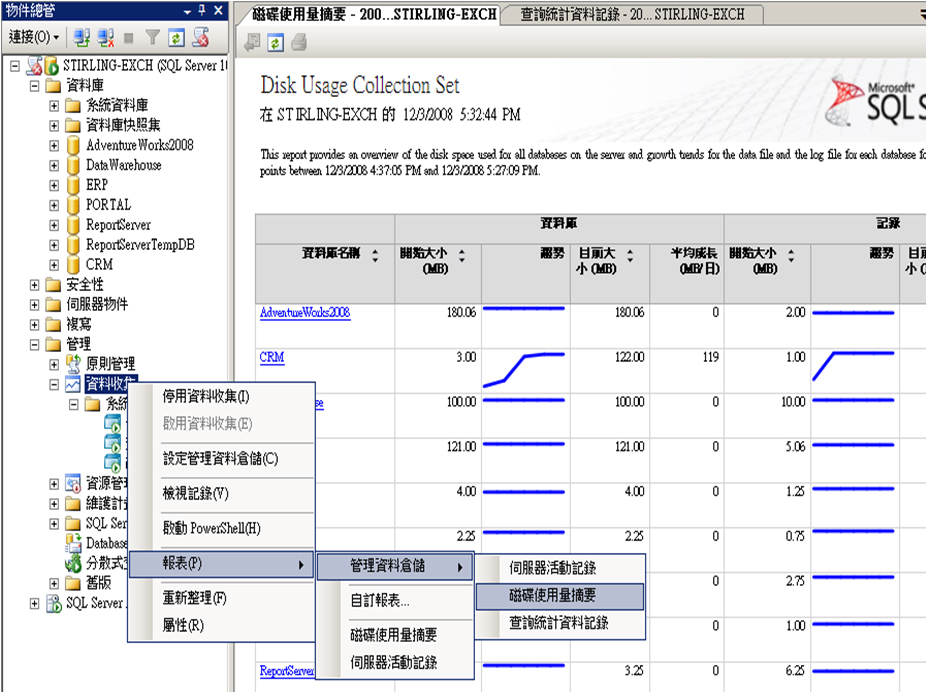Sort by 目前大小 column arrows
The height and width of the screenshot is (693, 927).
pos(630,255)
